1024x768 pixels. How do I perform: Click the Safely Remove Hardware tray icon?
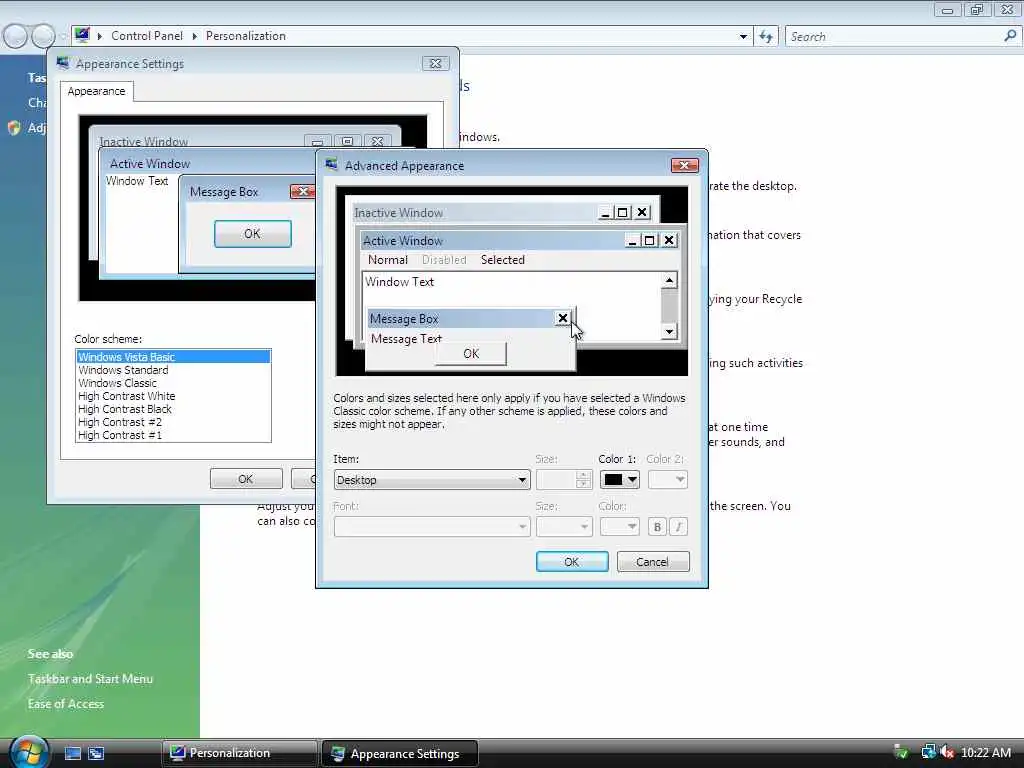pos(901,752)
